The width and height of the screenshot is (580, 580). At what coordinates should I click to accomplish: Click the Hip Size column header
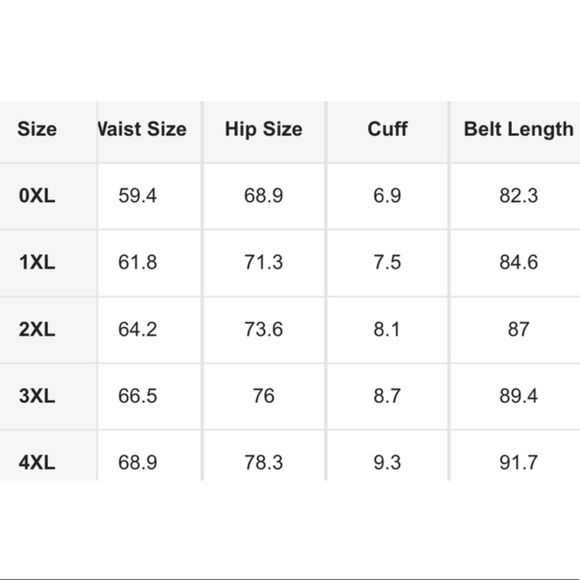(x=264, y=129)
